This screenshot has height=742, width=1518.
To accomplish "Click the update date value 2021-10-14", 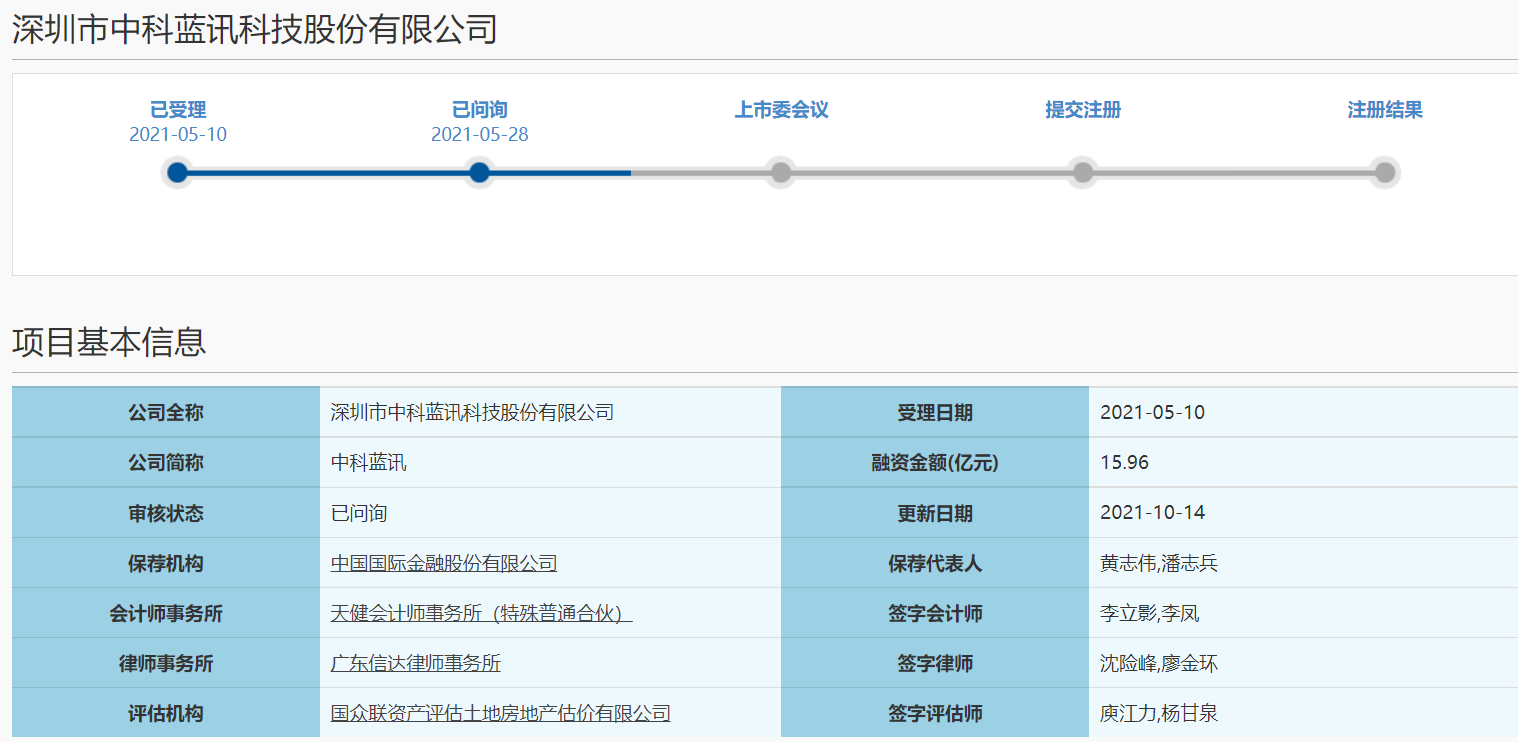I will pos(1153,513).
